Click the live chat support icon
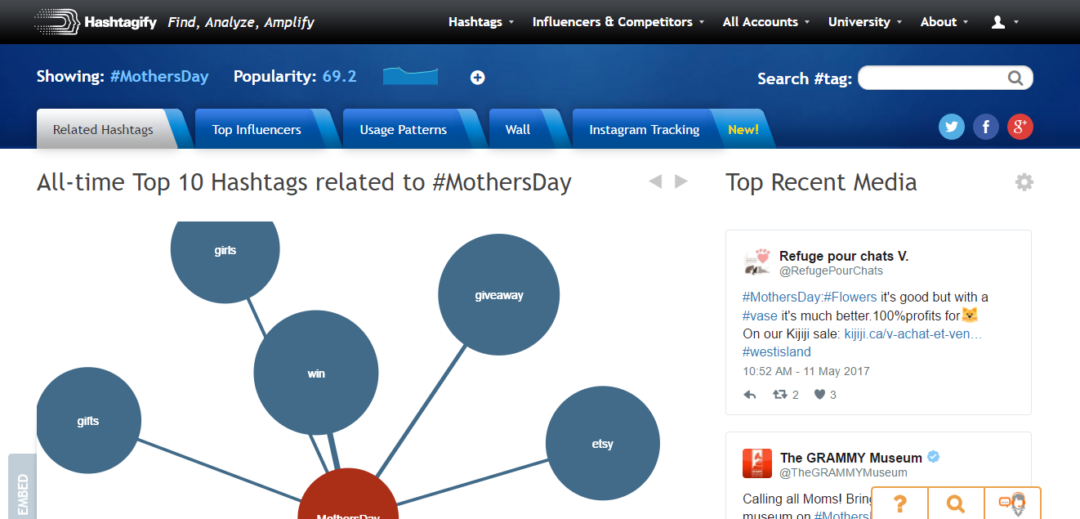The image size is (1080, 519). [x=1012, y=503]
